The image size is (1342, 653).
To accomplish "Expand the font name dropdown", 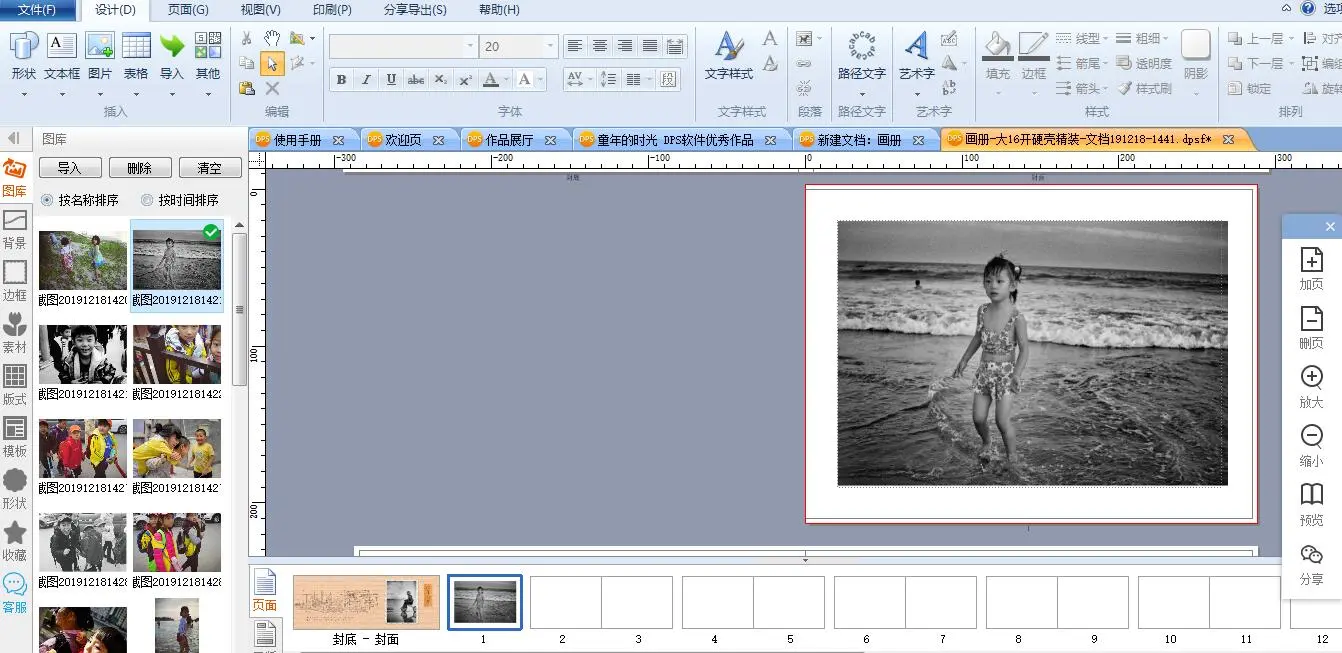I will click(470, 46).
